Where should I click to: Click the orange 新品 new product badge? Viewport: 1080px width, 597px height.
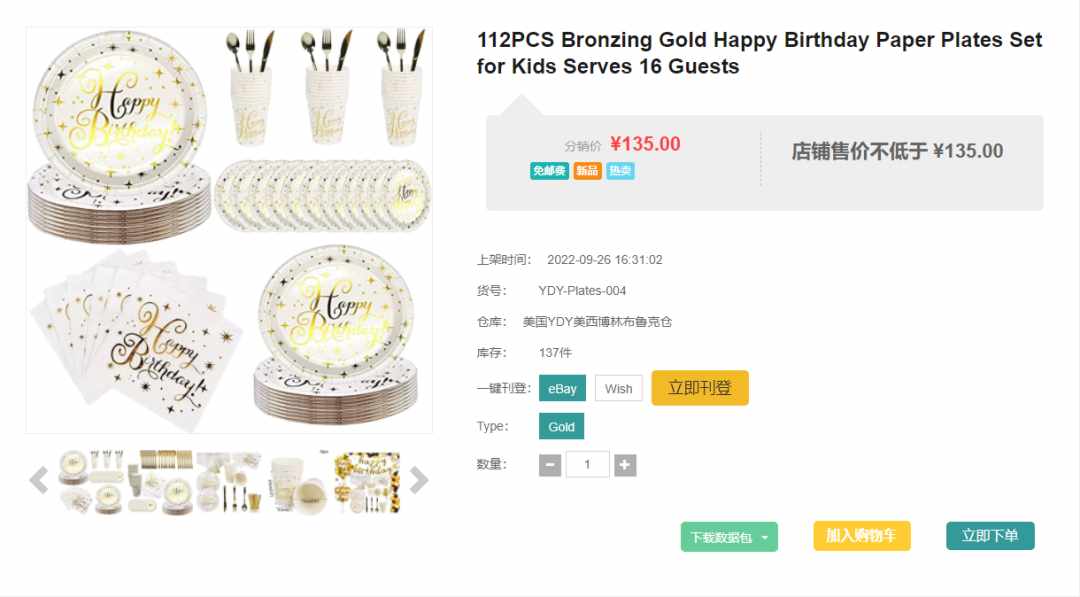588,171
